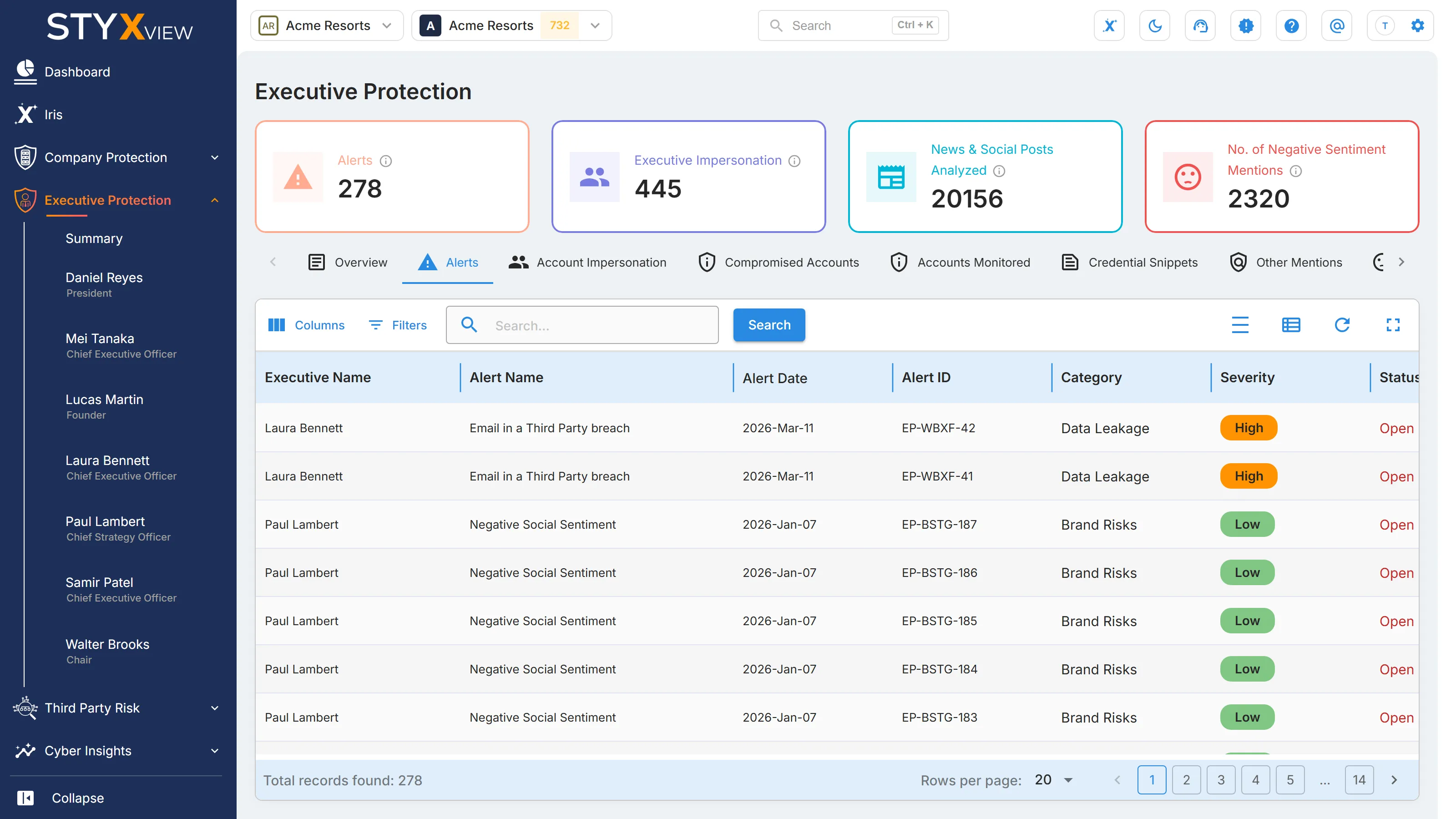Open the settings gear icon

[1418, 26]
